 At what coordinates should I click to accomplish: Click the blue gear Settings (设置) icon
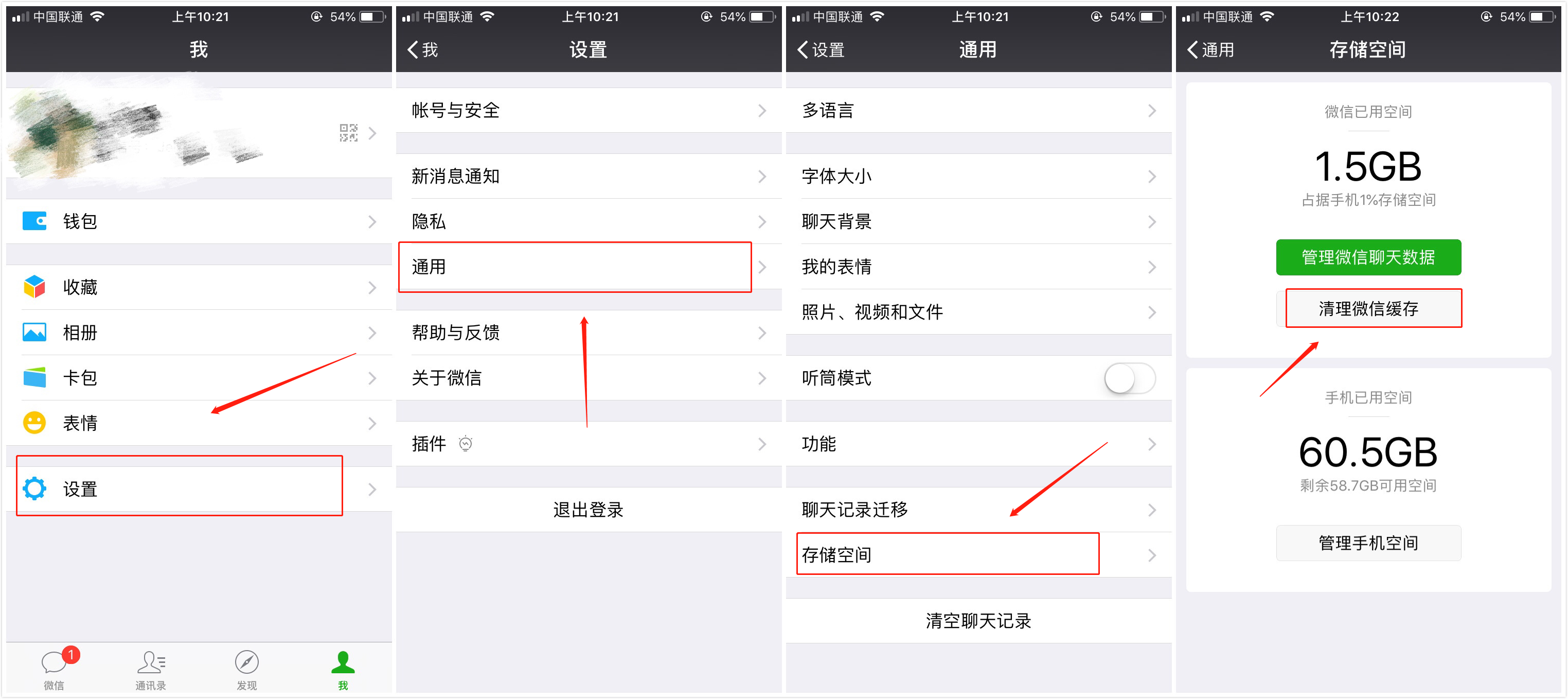tap(34, 488)
